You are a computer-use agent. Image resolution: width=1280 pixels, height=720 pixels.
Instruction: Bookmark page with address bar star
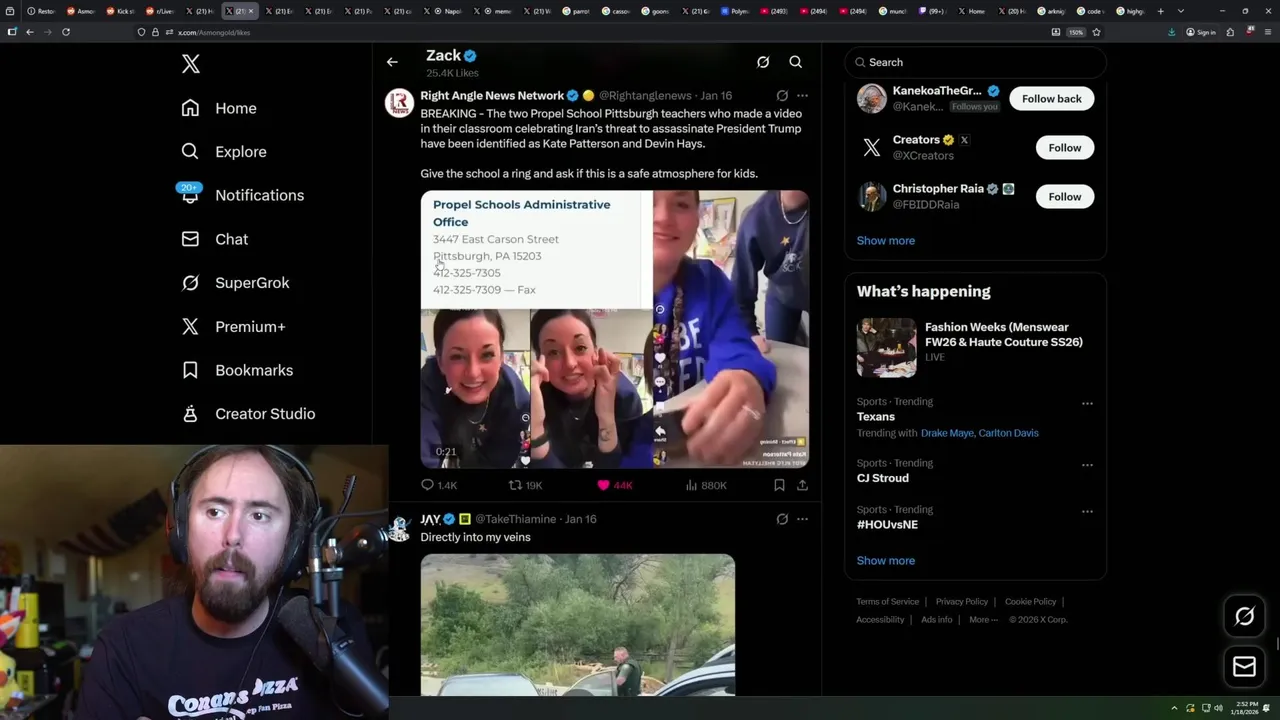coord(1096,32)
